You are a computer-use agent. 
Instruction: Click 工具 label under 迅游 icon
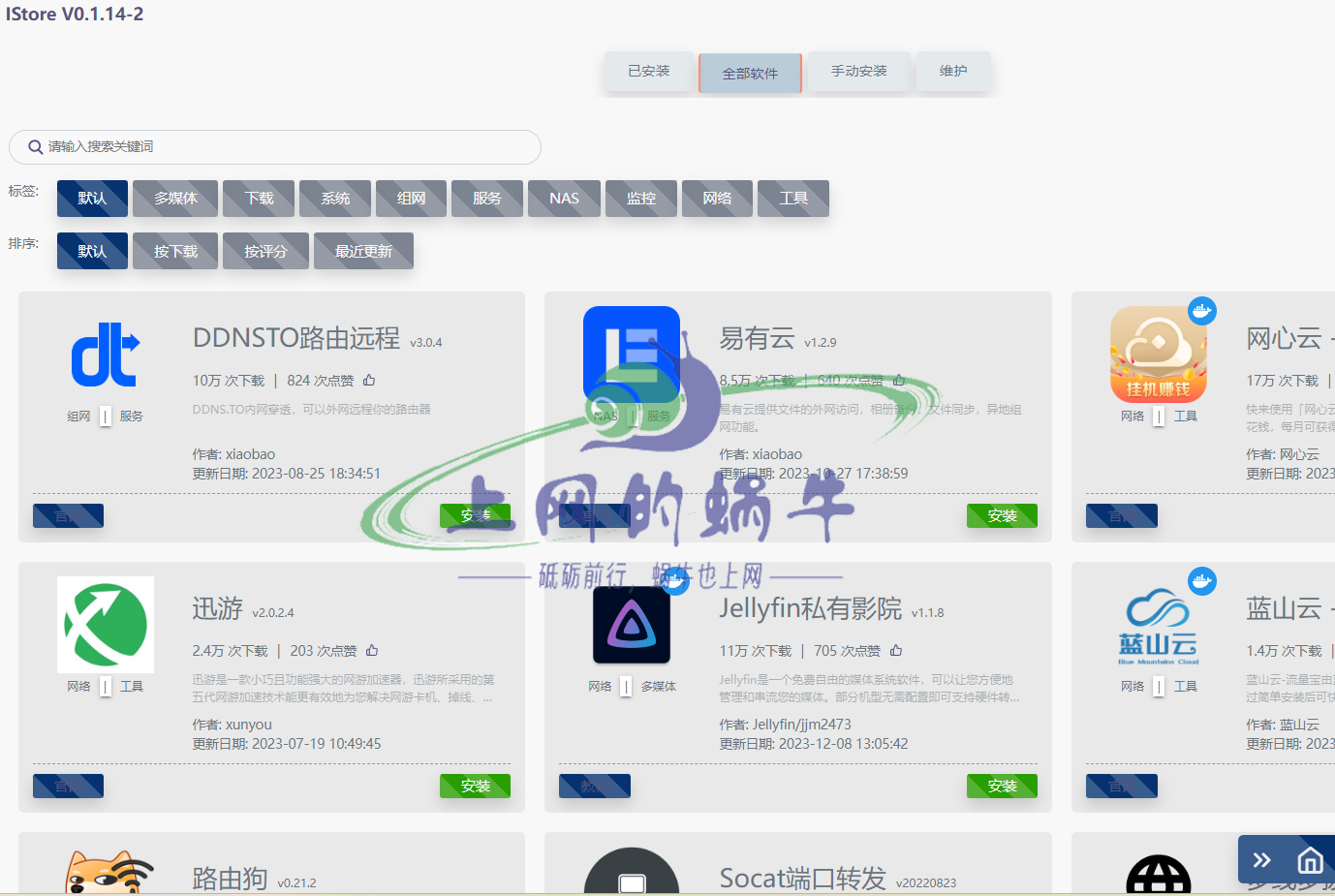coord(132,687)
